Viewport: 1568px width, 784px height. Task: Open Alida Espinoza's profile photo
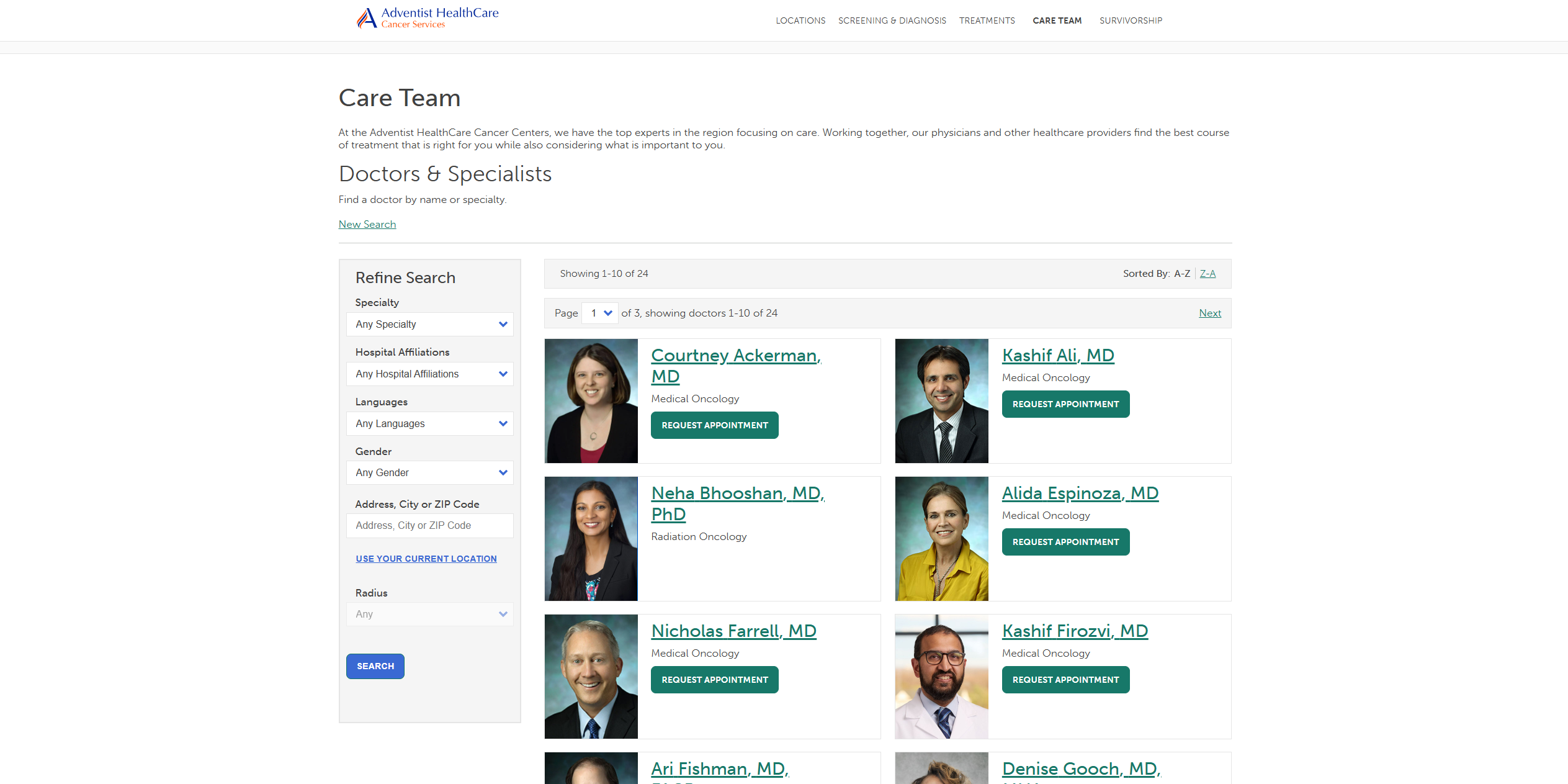coord(941,538)
